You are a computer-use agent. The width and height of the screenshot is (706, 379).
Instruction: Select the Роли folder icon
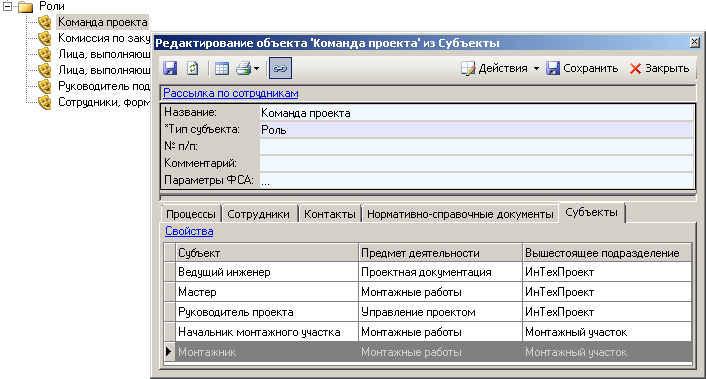coord(26,7)
